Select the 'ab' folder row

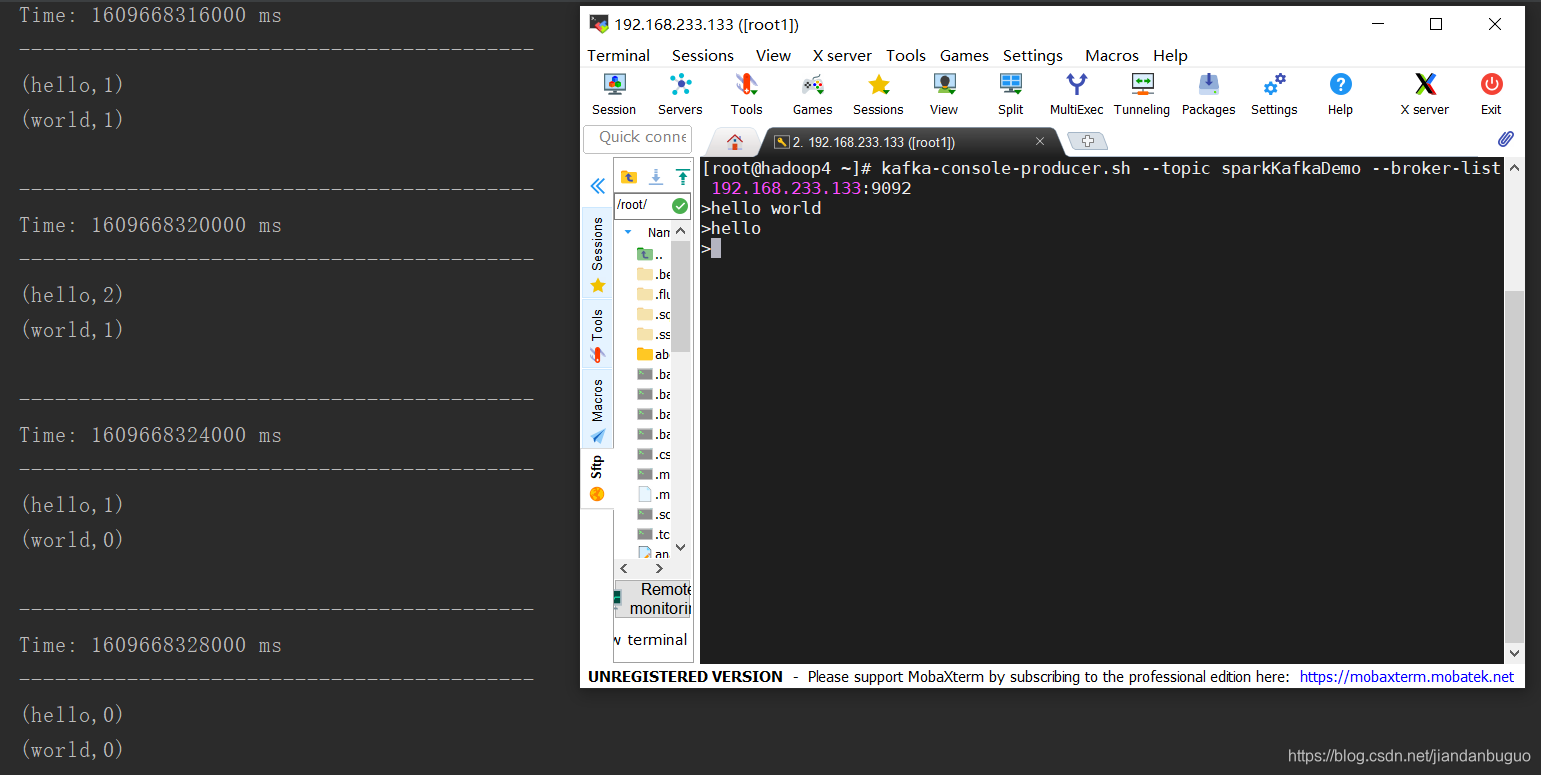click(x=653, y=354)
